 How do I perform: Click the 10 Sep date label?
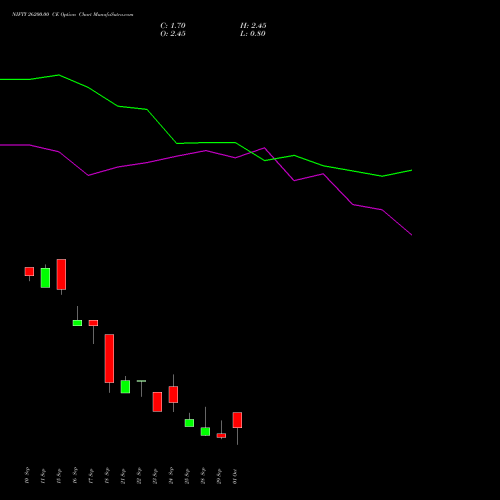click(27, 475)
